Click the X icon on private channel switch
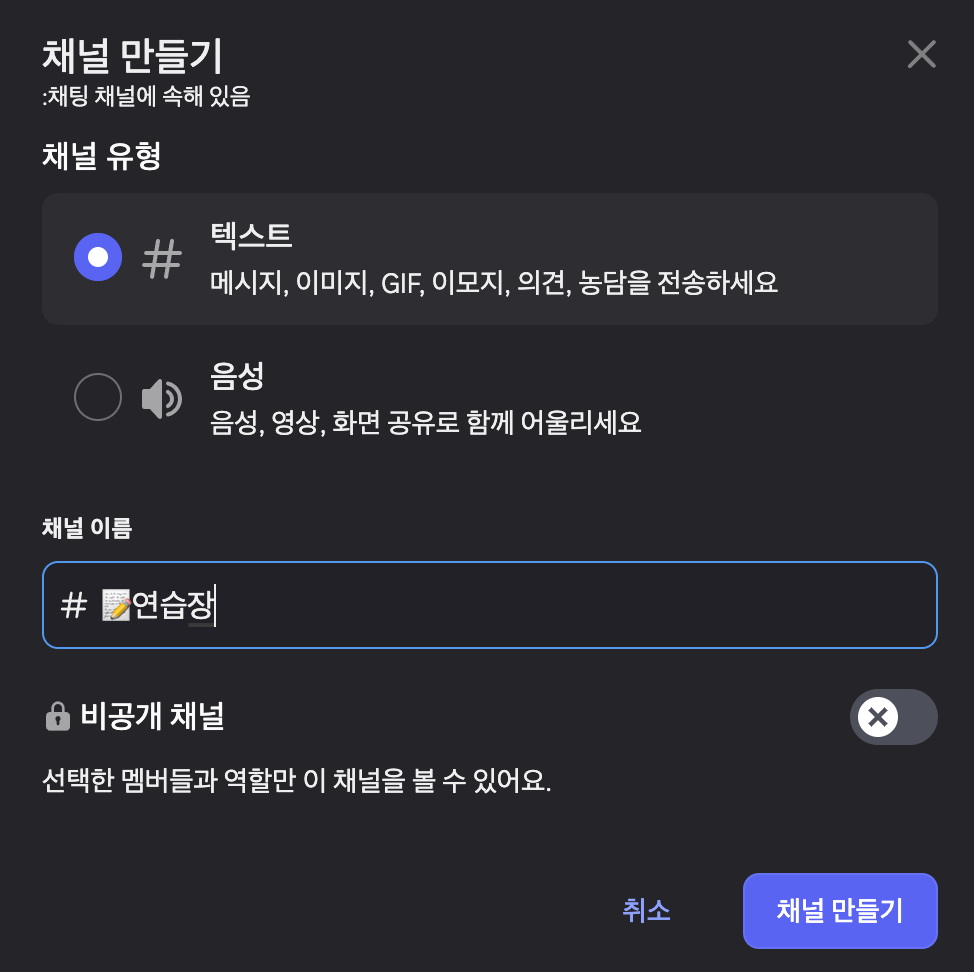This screenshot has width=974, height=972. coord(878,716)
